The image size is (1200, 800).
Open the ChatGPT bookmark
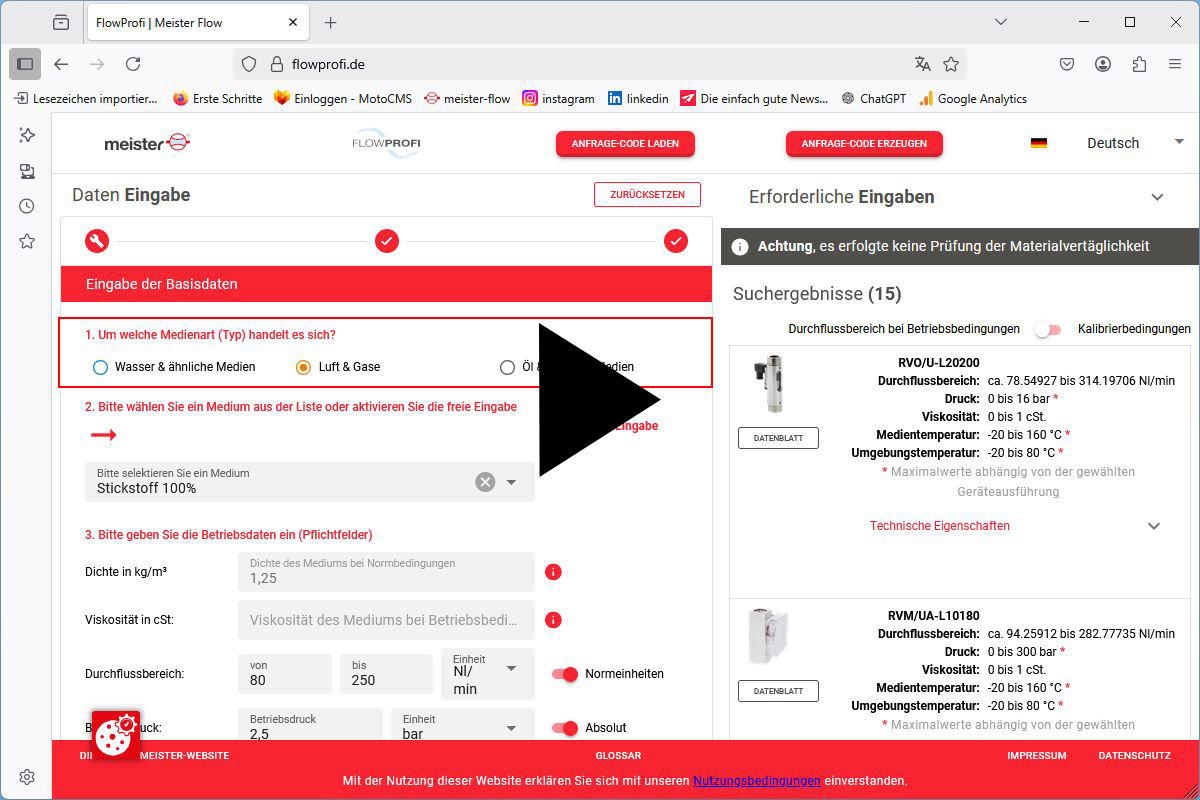(874, 99)
